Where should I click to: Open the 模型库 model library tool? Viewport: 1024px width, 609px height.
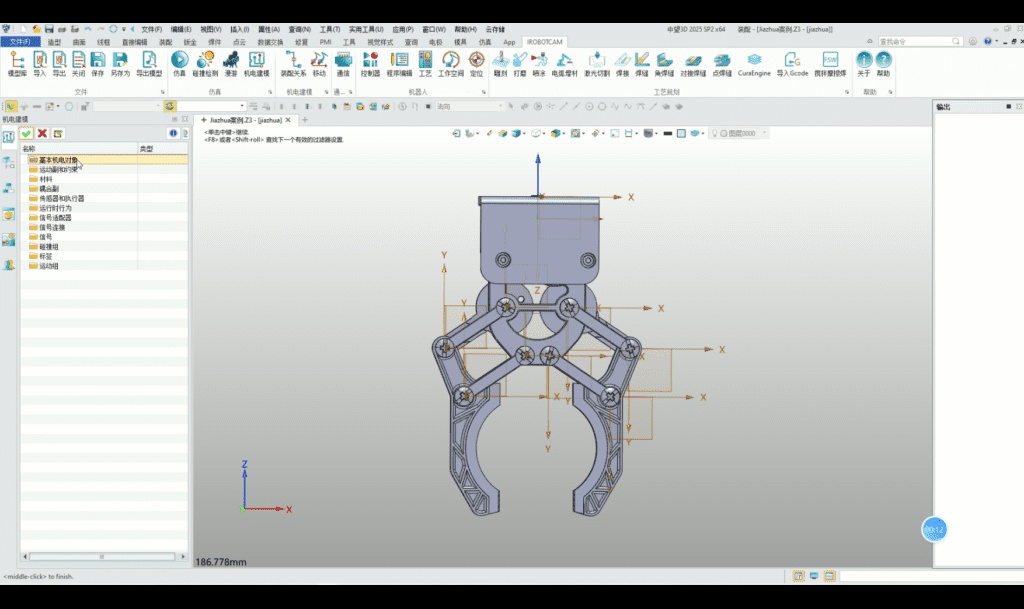17,64
